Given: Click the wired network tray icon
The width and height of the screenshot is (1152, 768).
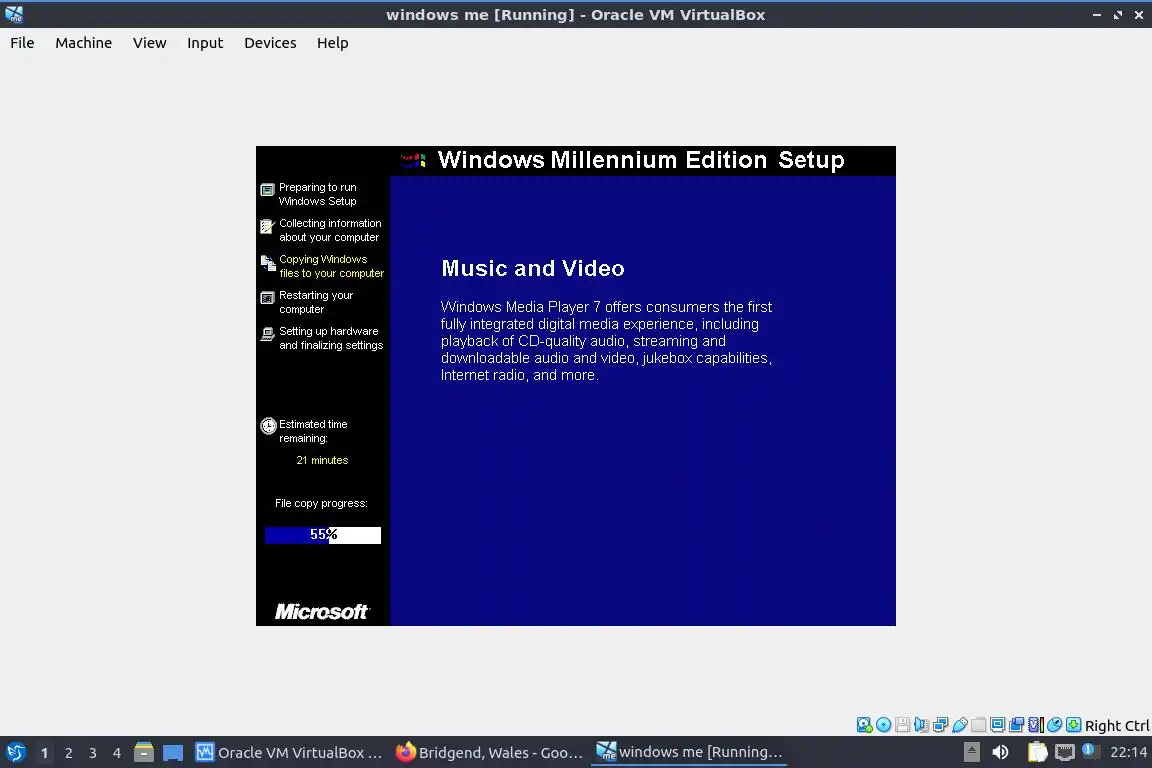Looking at the screenshot, I should coord(1065,752).
